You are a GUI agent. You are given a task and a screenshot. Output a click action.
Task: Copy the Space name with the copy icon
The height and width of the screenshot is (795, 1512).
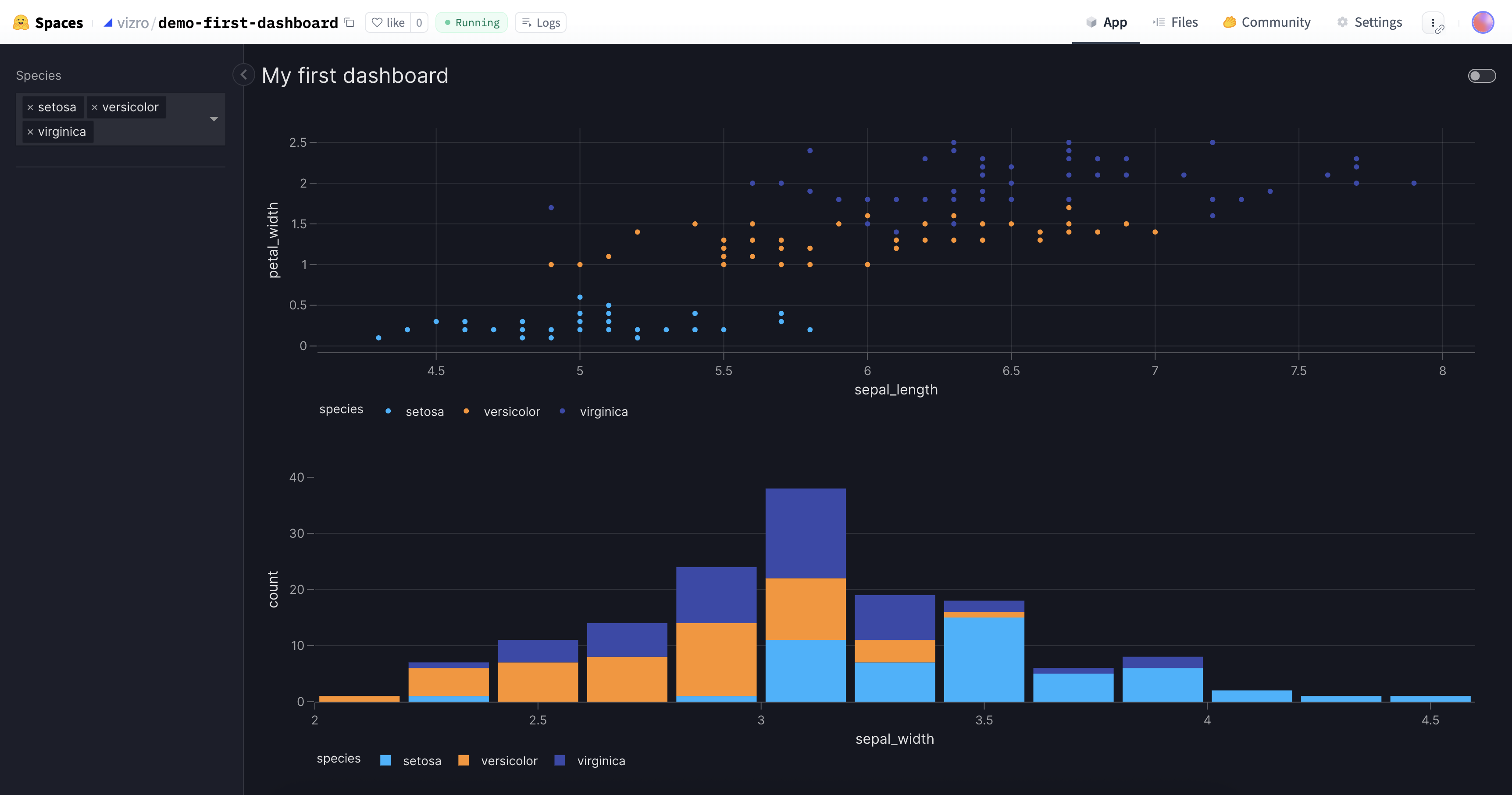(x=350, y=22)
